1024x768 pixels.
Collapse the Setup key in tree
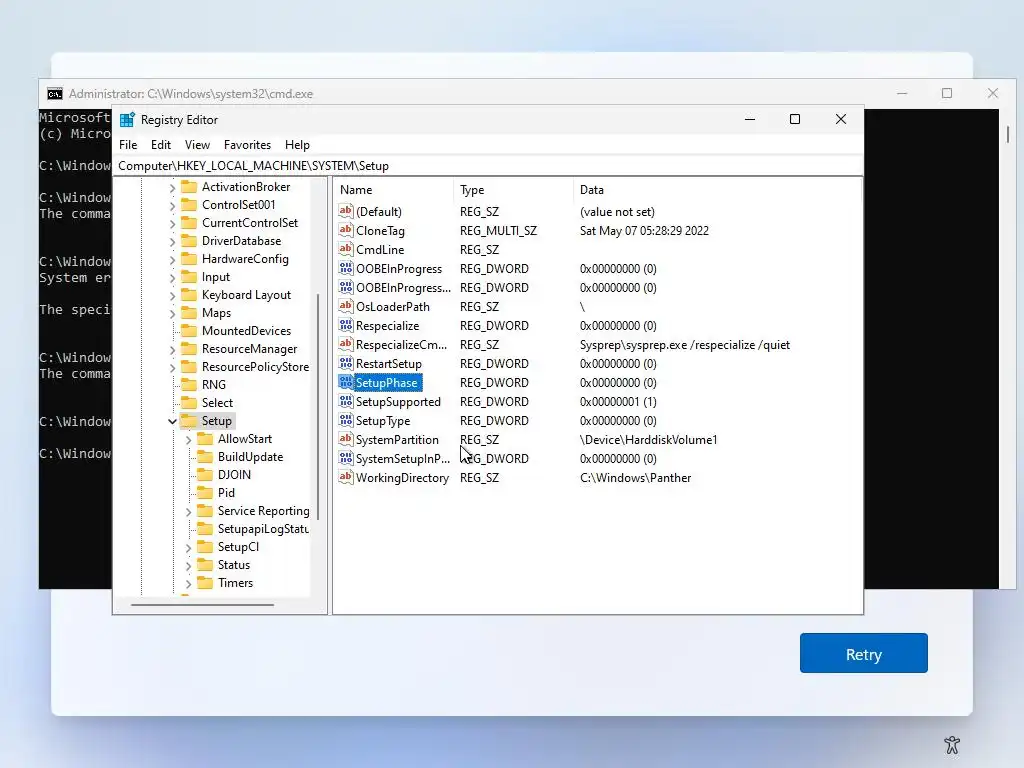click(172, 421)
